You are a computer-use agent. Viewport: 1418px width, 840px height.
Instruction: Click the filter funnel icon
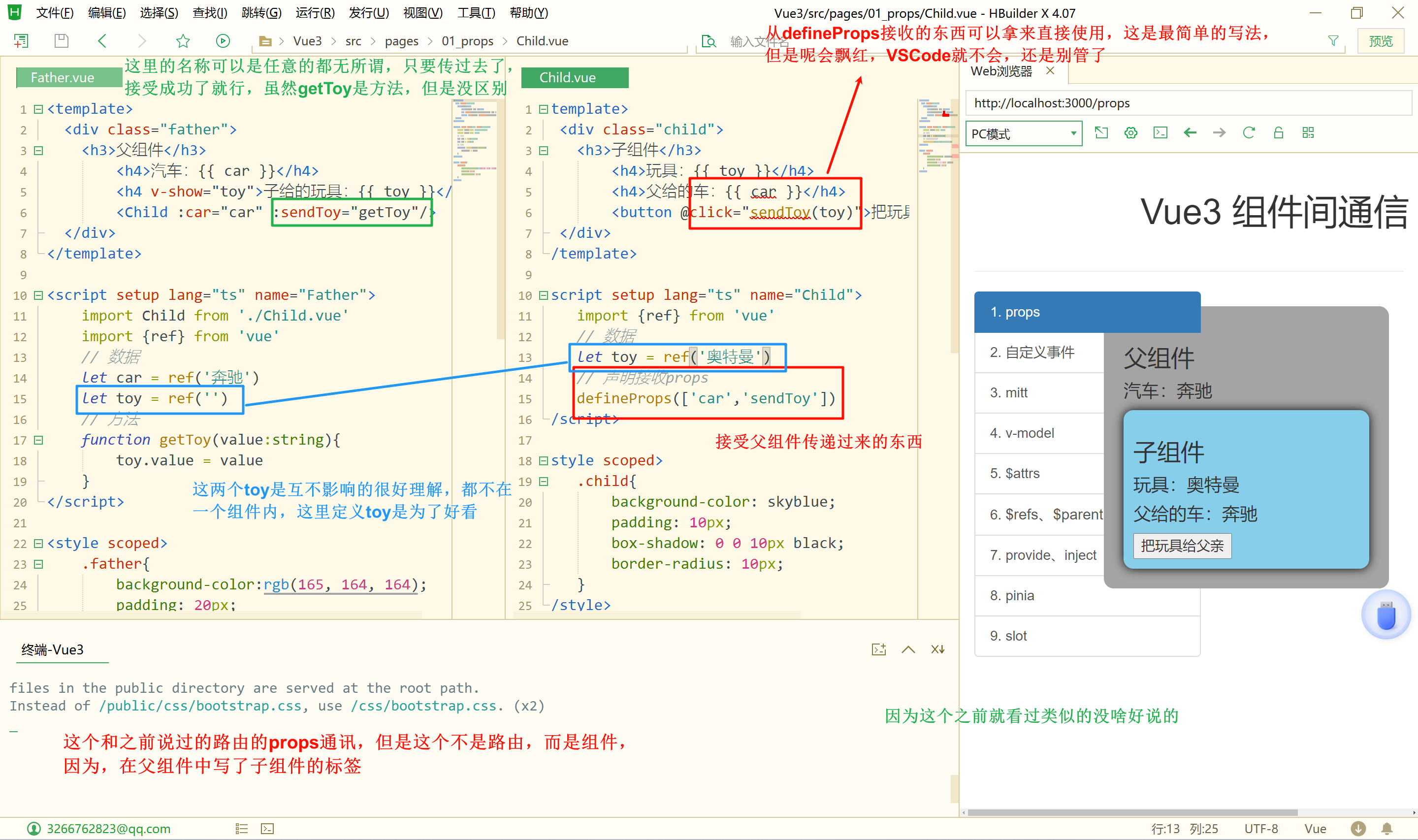(x=1333, y=41)
